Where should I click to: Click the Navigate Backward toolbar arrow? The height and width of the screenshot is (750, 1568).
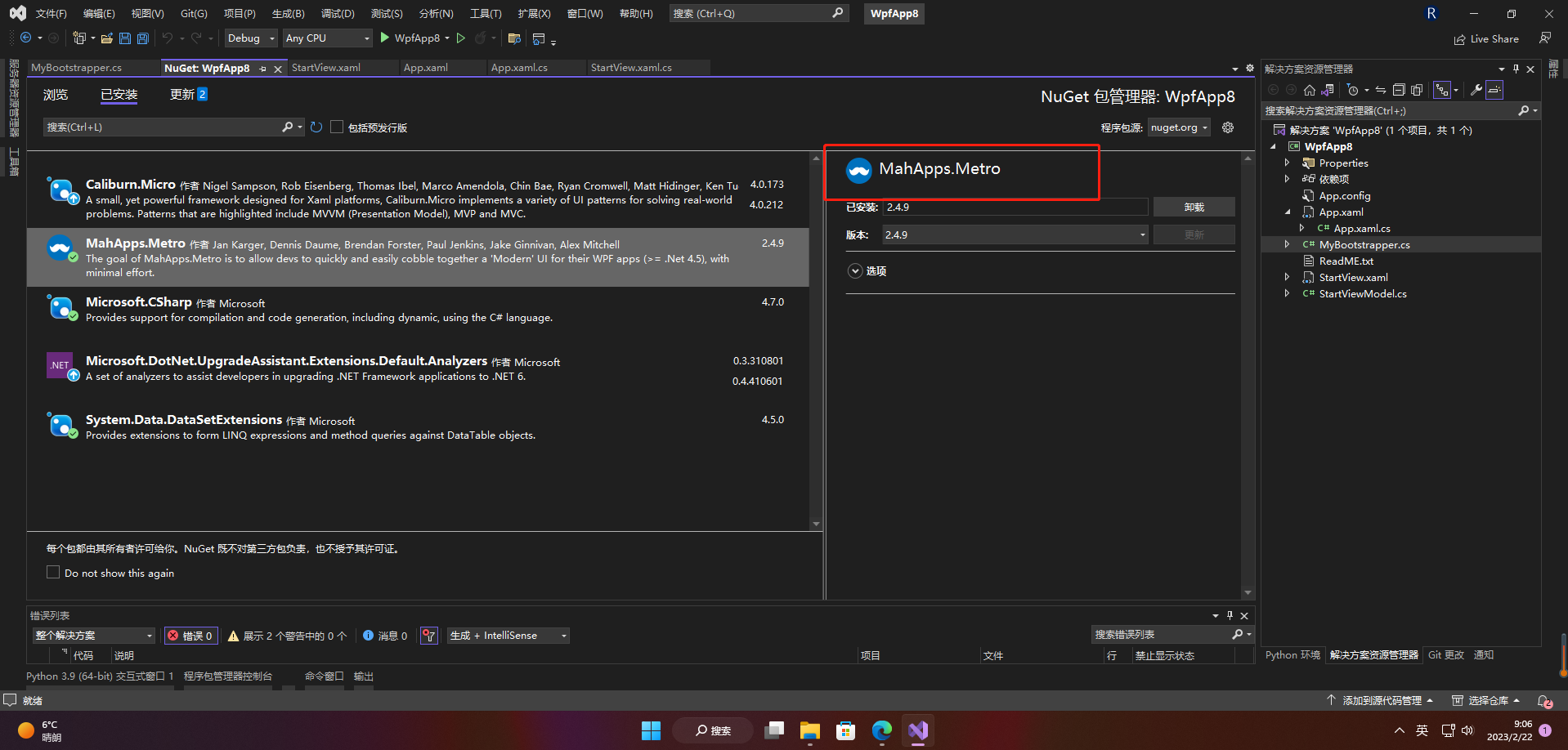pos(26,38)
